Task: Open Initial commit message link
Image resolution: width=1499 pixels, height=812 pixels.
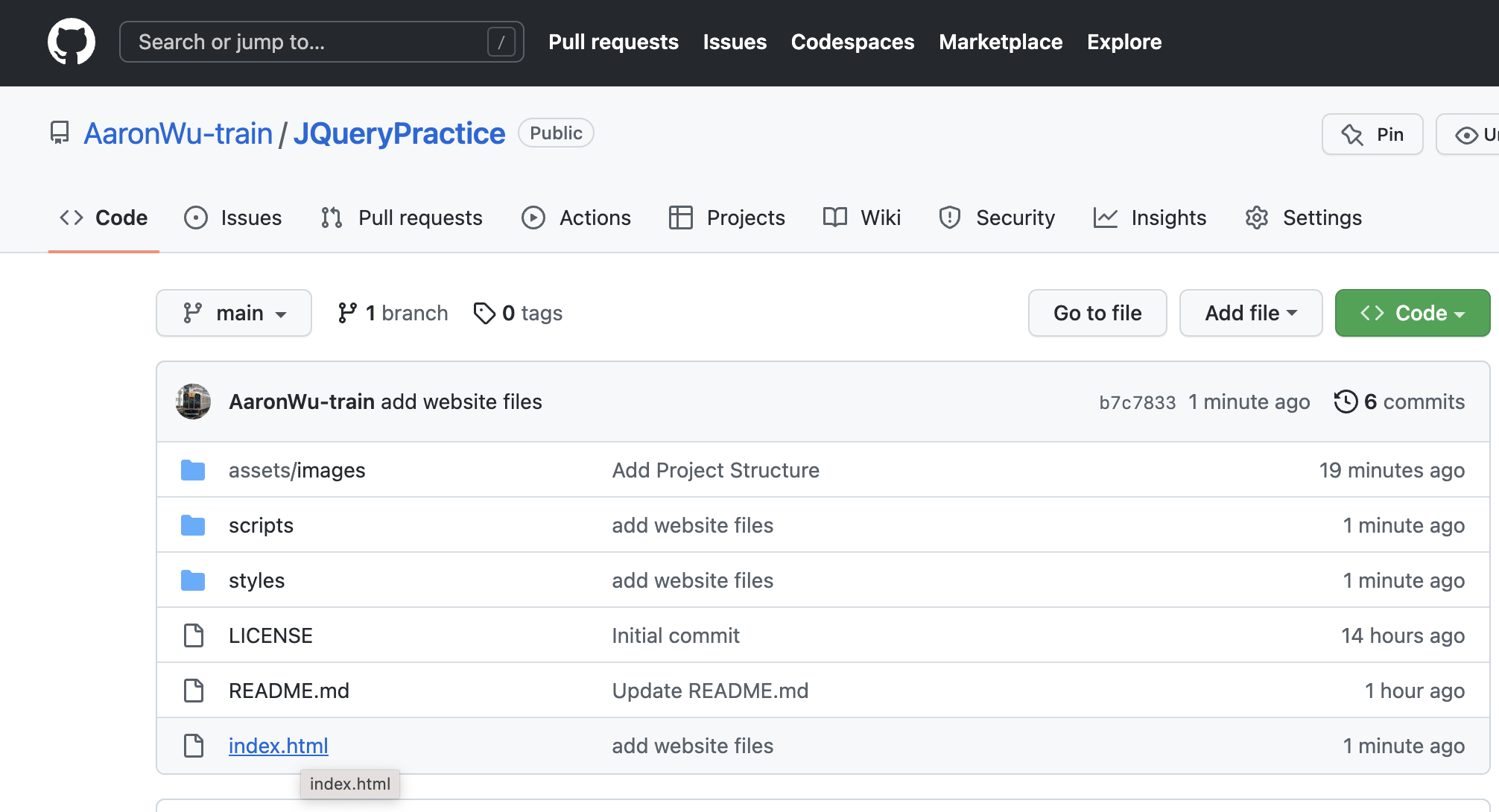Action: point(676,635)
